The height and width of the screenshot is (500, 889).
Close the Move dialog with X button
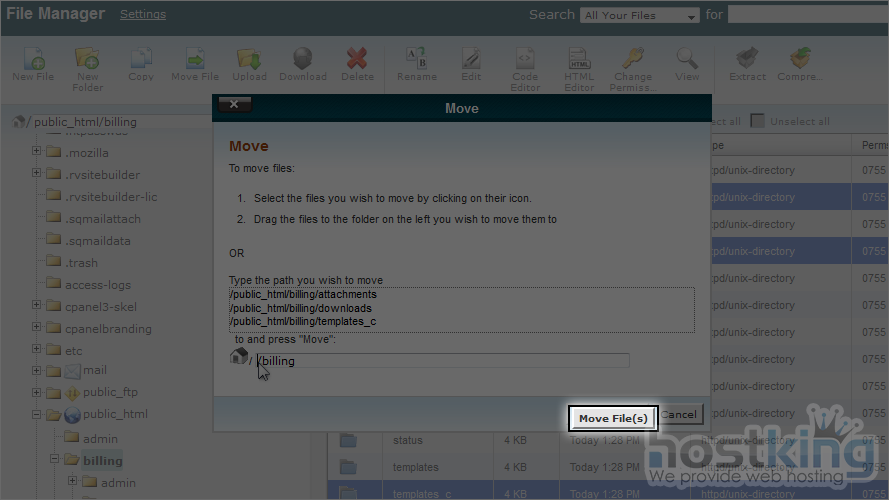click(x=234, y=105)
